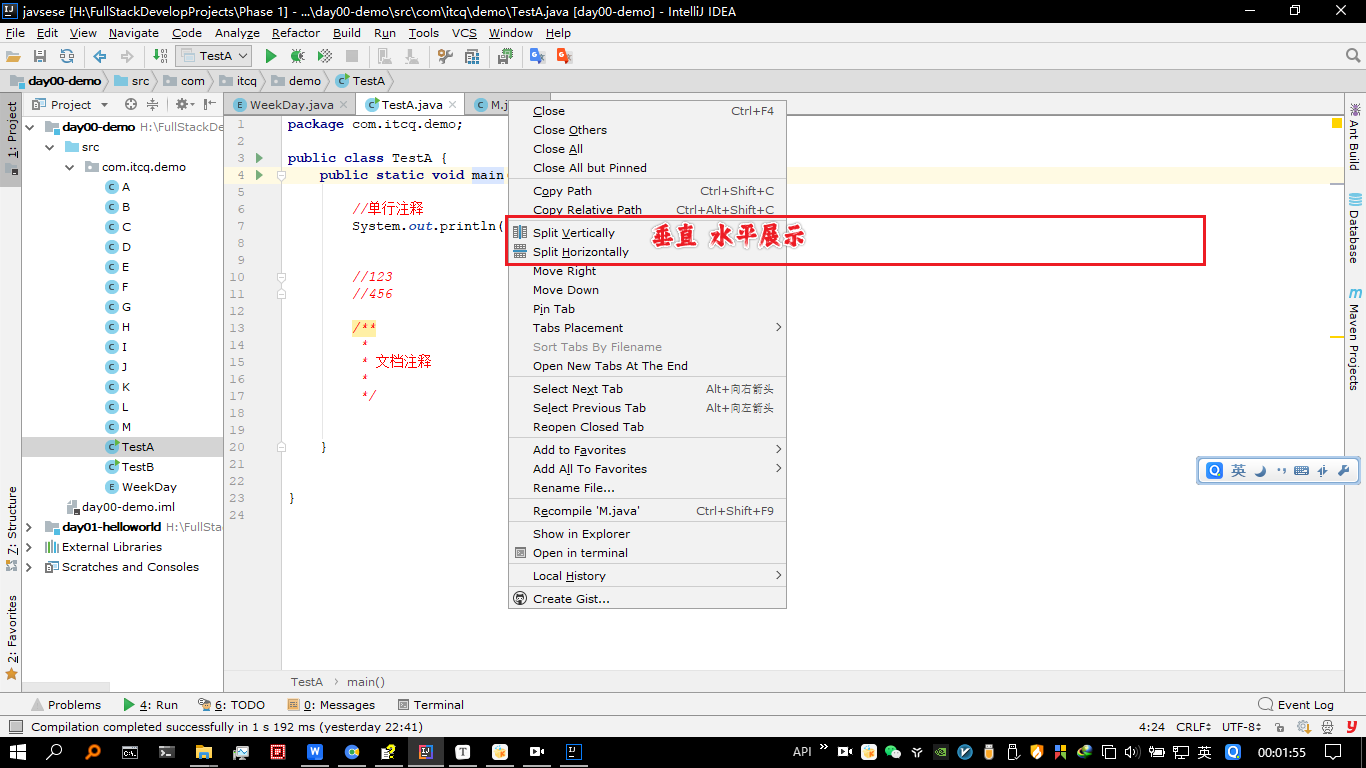The image size is (1366, 768).
Task: Expand Local History submenu
Action: (x=647, y=576)
